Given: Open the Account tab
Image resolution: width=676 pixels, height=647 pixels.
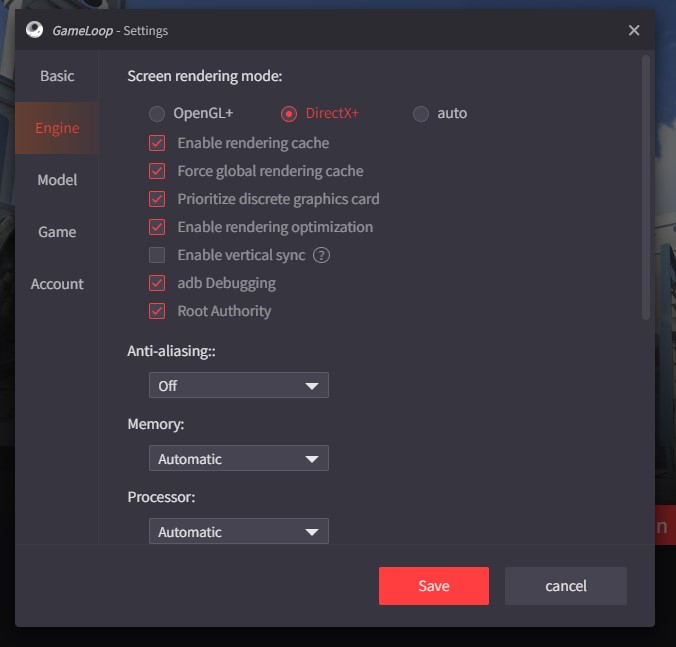Looking at the screenshot, I should [57, 284].
